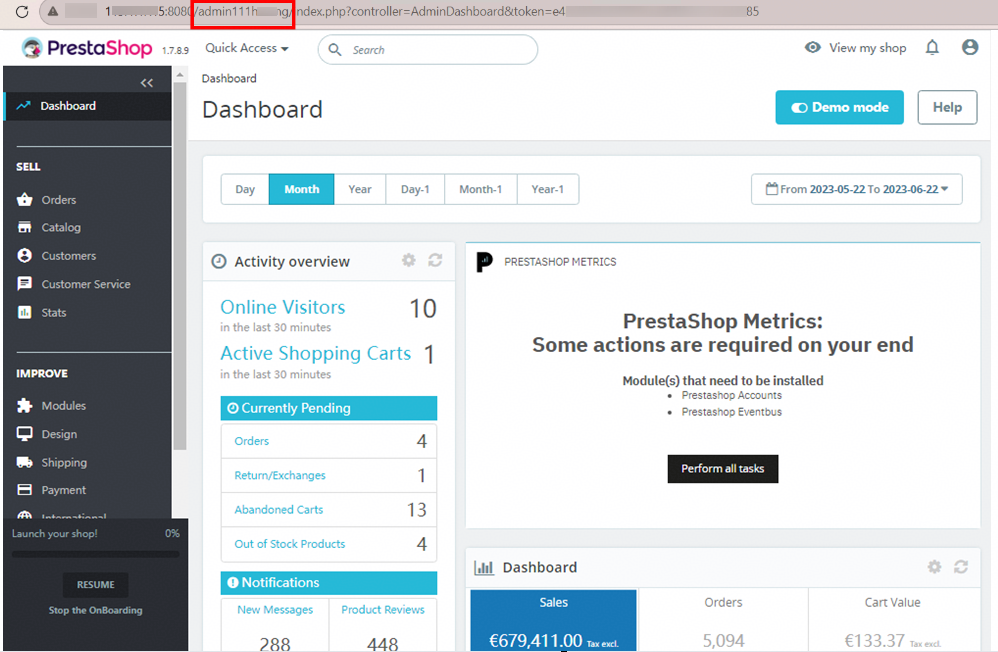998x652 pixels.
Task: Click the RESUME onboarding button
Action: [x=95, y=585]
